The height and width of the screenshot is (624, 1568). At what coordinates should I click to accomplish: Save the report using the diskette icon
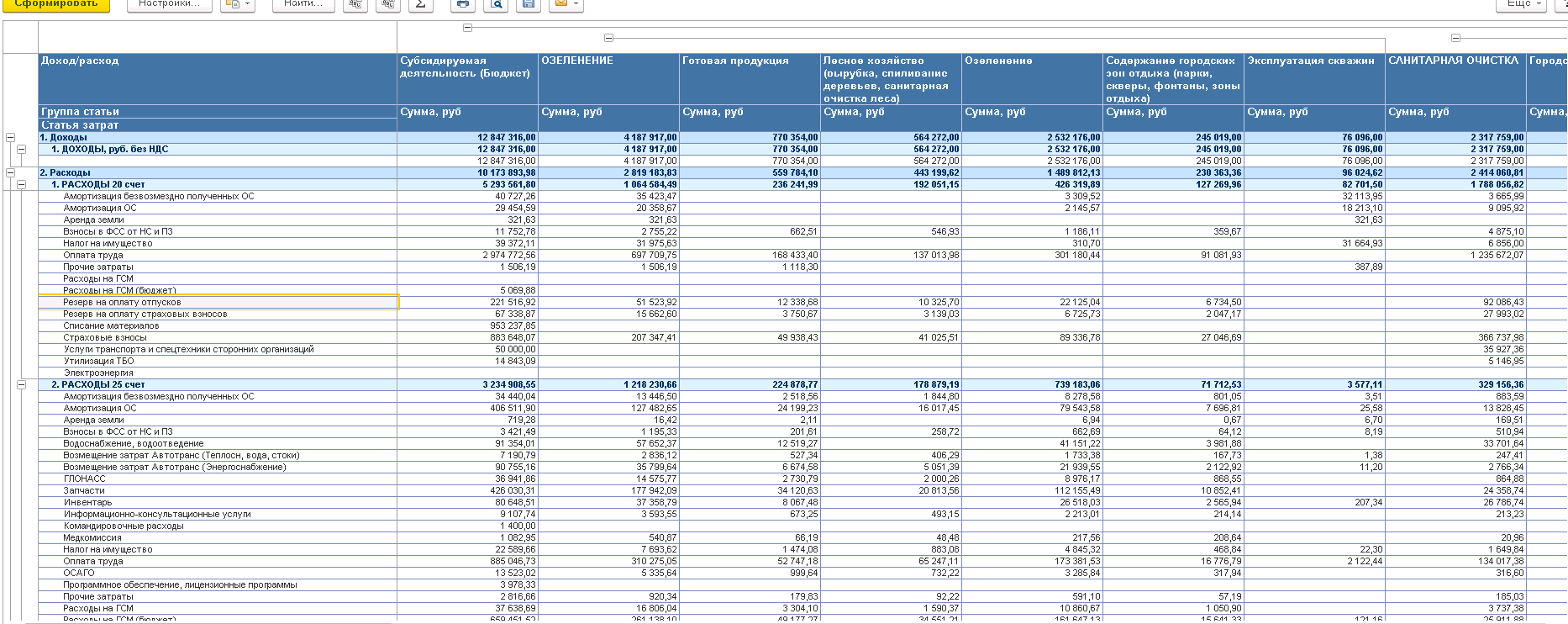529,4
